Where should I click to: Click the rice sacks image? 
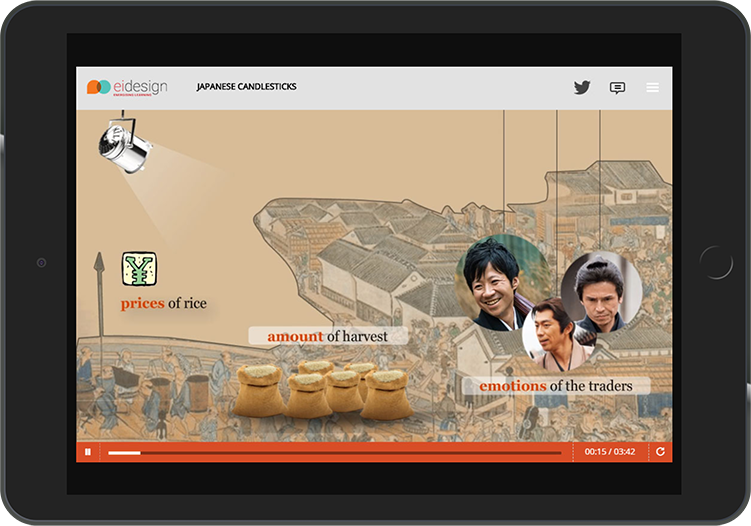pyautogui.click(x=322, y=390)
